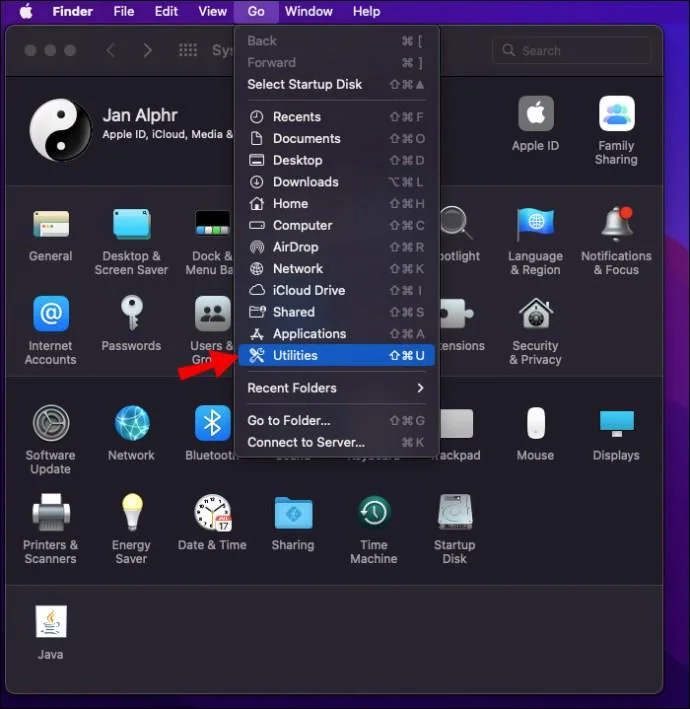690x709 pixels.
Task: Open Software Update pane
Action: tap(51, 440)
